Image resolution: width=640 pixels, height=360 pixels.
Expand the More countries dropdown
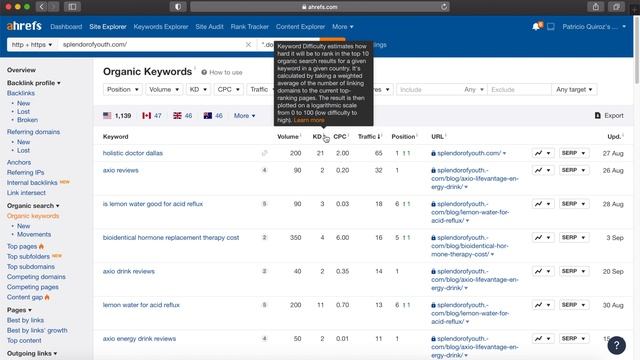244,116
